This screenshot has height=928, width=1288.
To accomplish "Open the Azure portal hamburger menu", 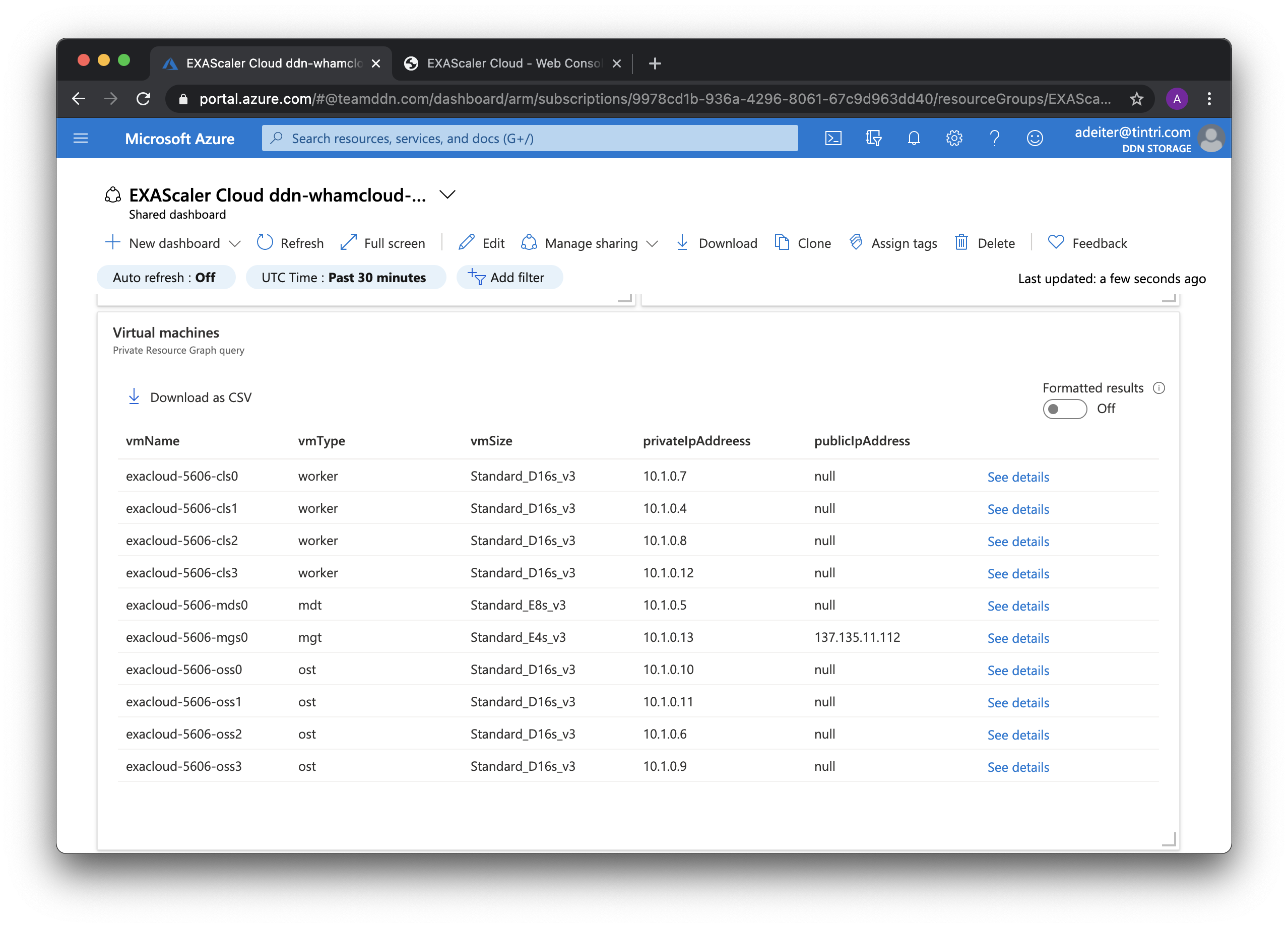I will pyautogui.click(x=81, y=138).
